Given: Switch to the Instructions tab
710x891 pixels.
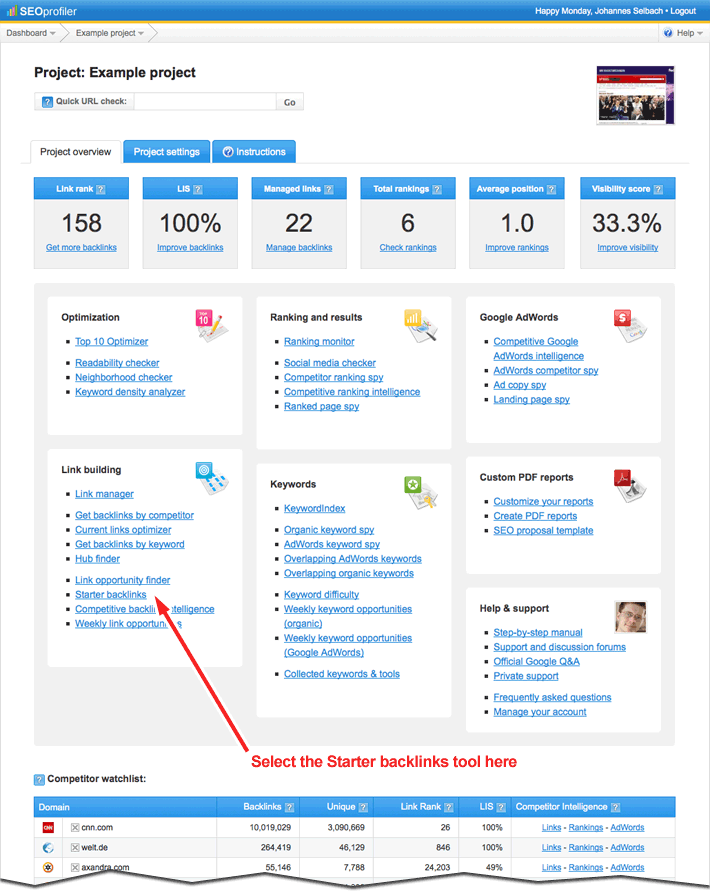Looking at the screenshot, I should pos(254,152).
